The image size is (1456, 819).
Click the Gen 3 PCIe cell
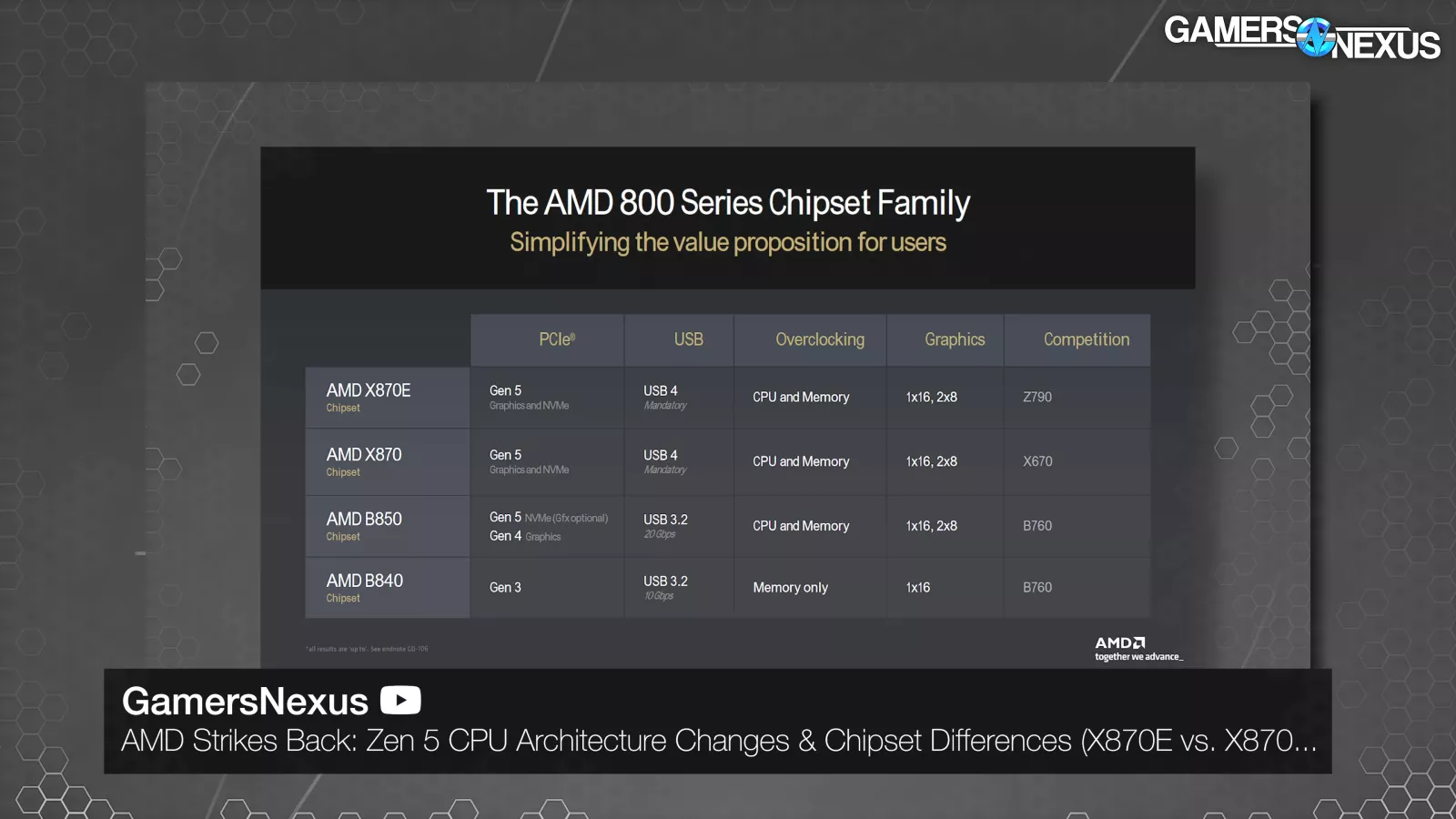(505, 588)
